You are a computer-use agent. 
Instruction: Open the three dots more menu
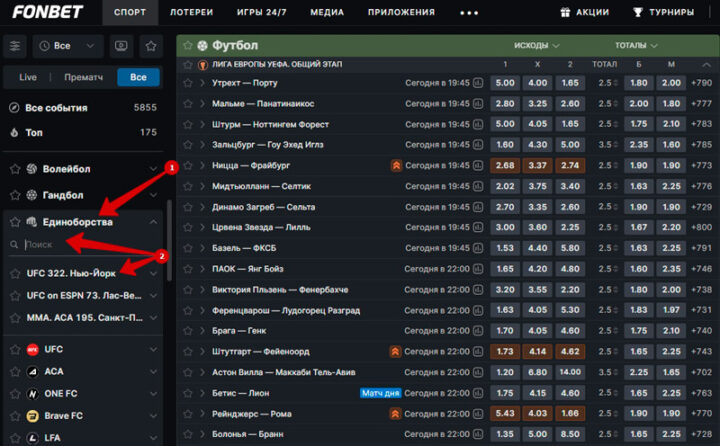coord(469,12)
